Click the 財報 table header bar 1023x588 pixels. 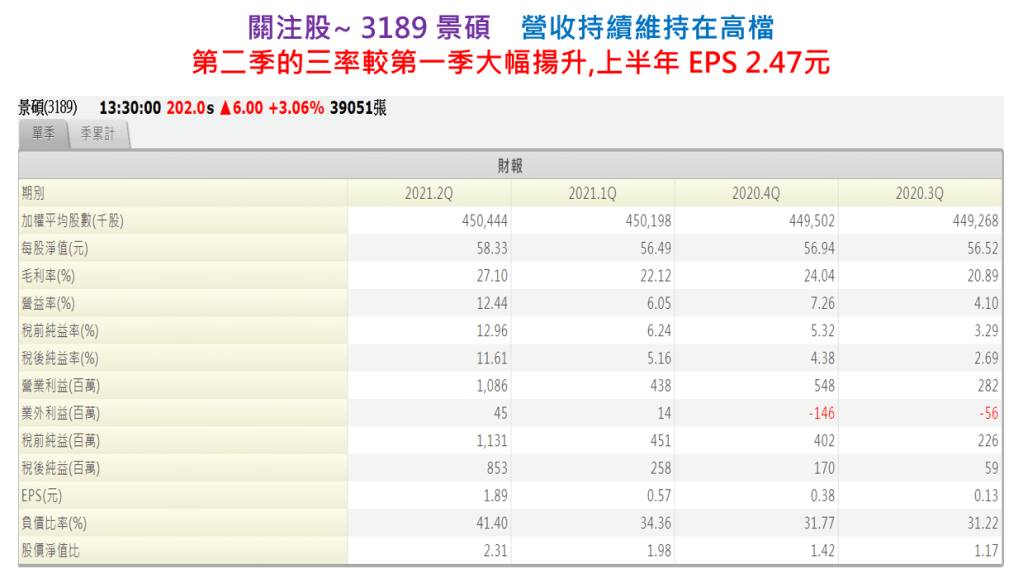pyautogui.click(x=510, y=166)
